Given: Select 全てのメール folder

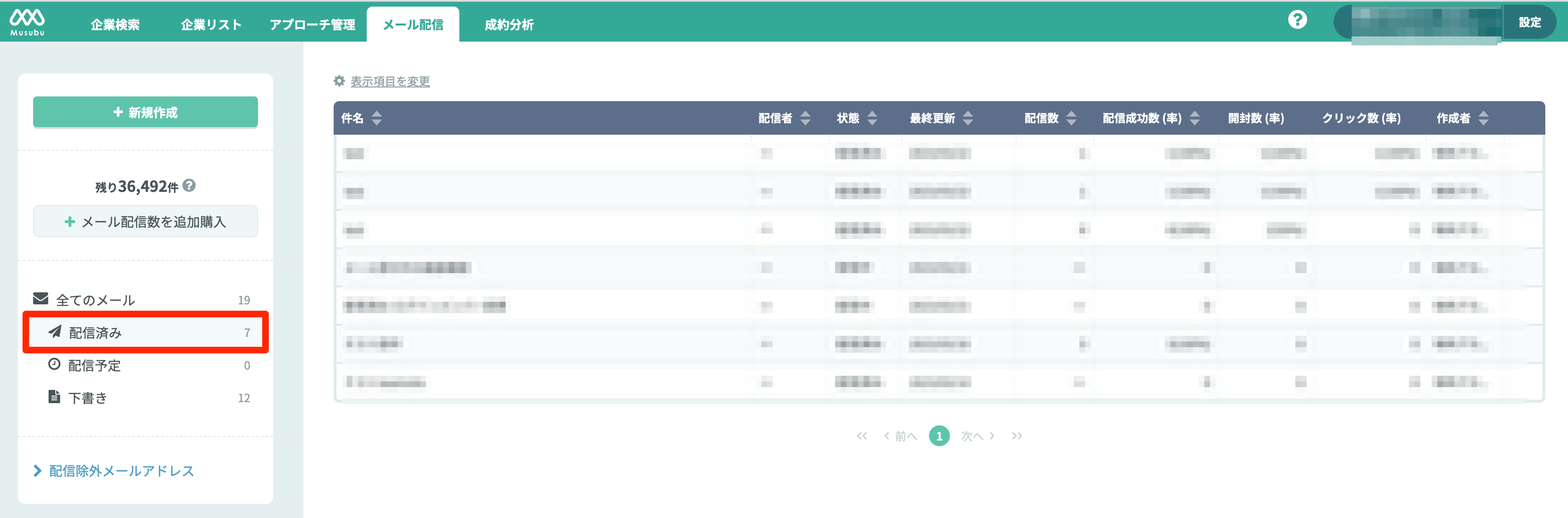Looking at the screenshot, I should tap(146, 300).
